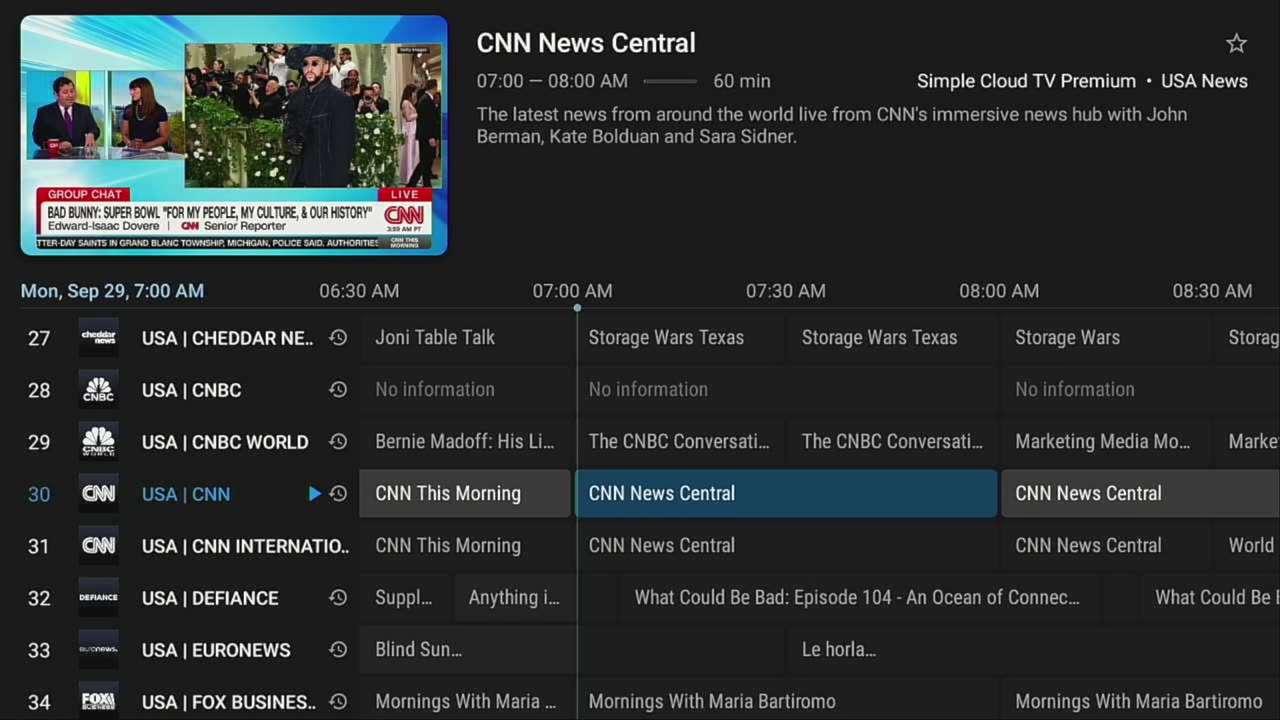This screenshot has width=1280, height=720.
Task: Click the CNN logo on channel 30
Action: coord(98,494)
